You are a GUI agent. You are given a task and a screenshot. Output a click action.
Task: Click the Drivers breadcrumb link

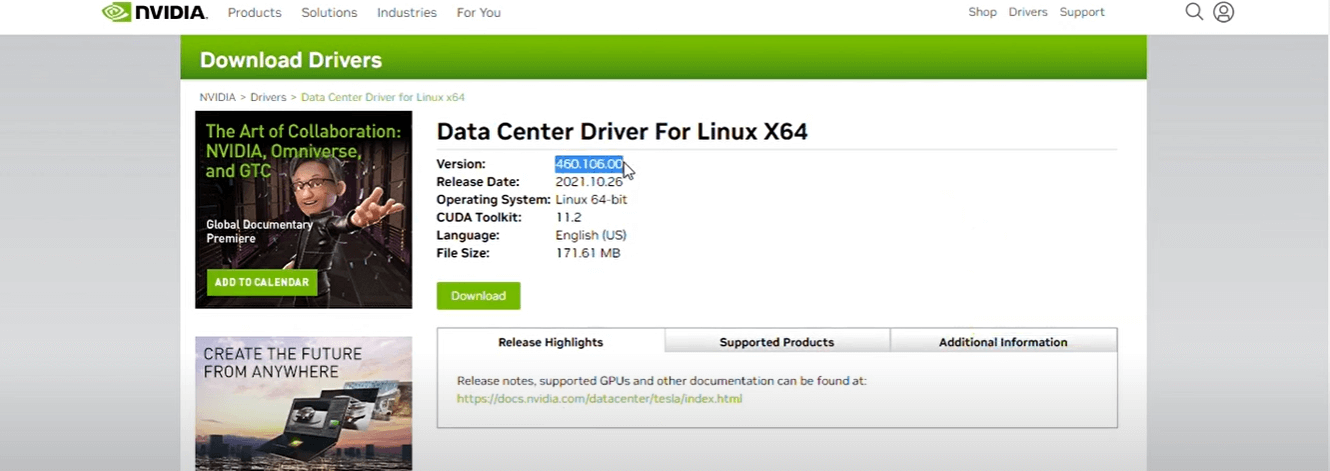(x=268, y=97)
